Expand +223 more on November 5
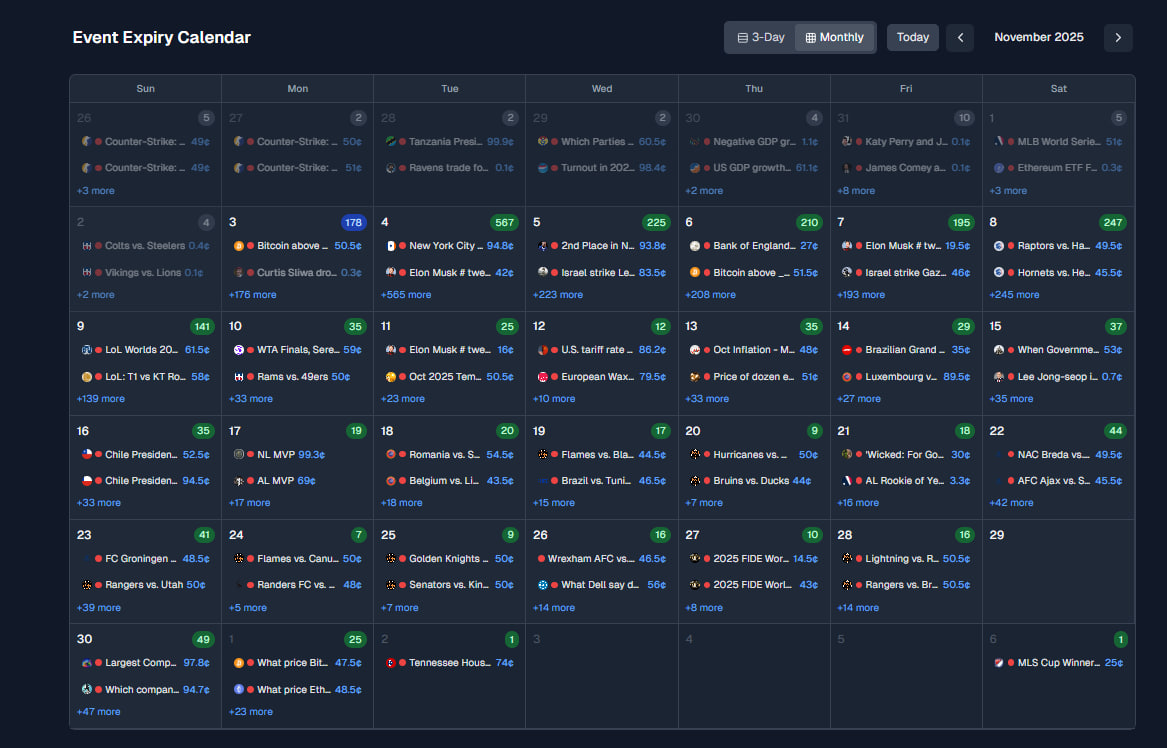Image resolution: width=1167 pixels, height=748 pixels. click(557, 295)
